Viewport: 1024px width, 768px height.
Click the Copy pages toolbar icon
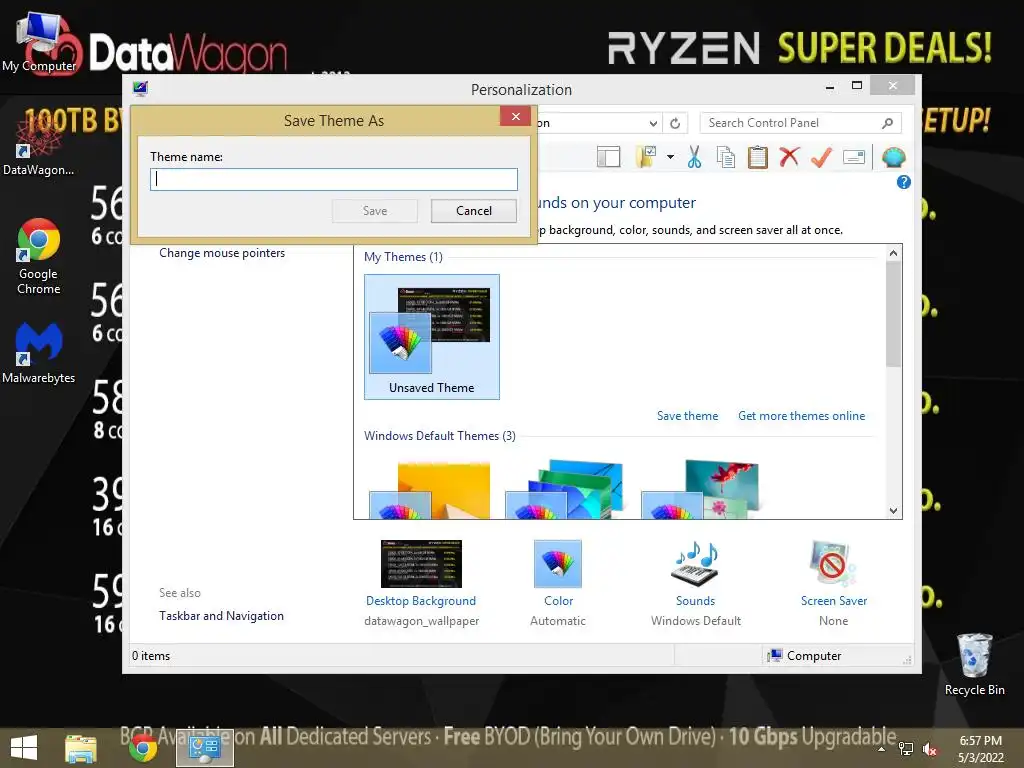pyautogui.click(x=726, y=157)
